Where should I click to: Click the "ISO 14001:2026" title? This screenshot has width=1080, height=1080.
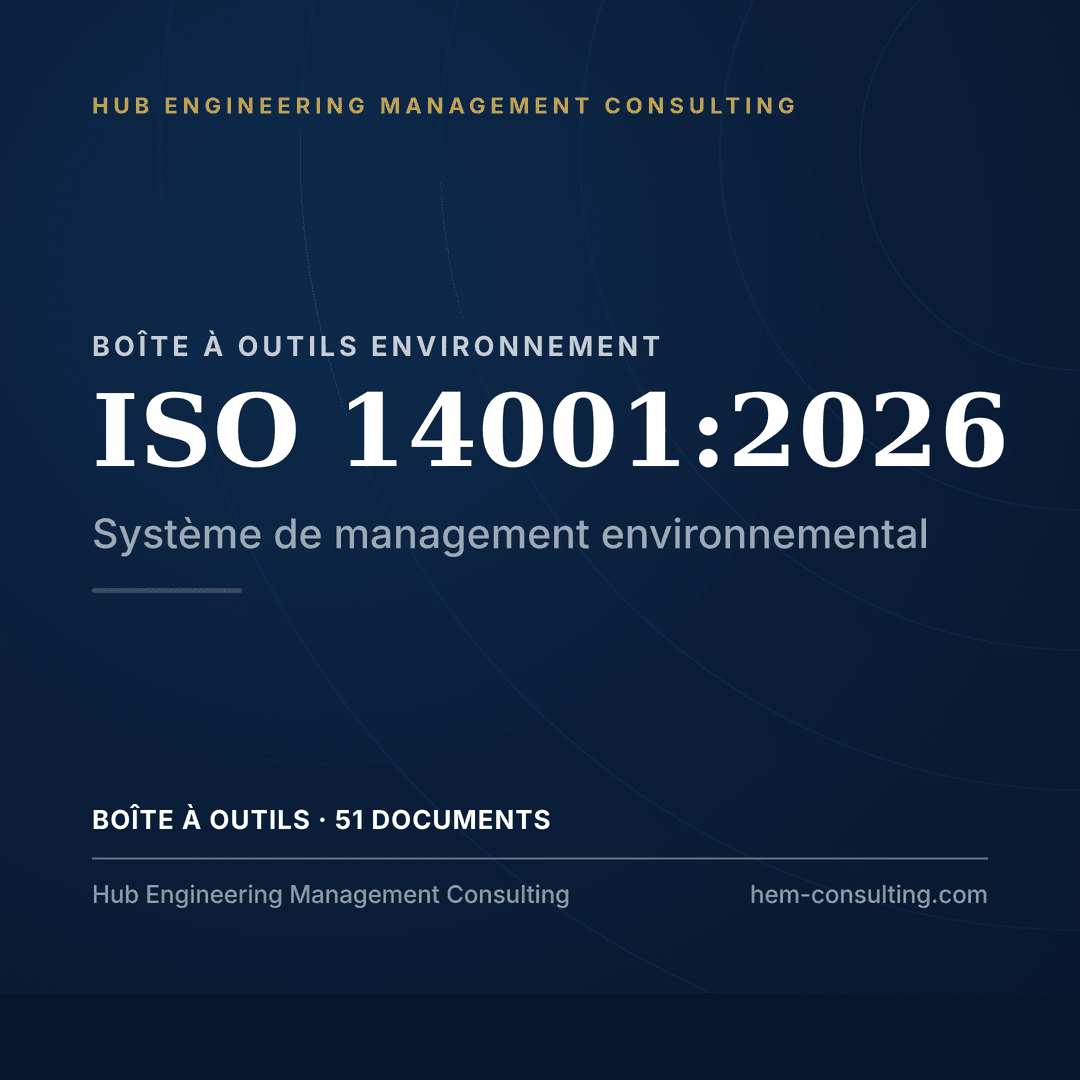(549, 430)
